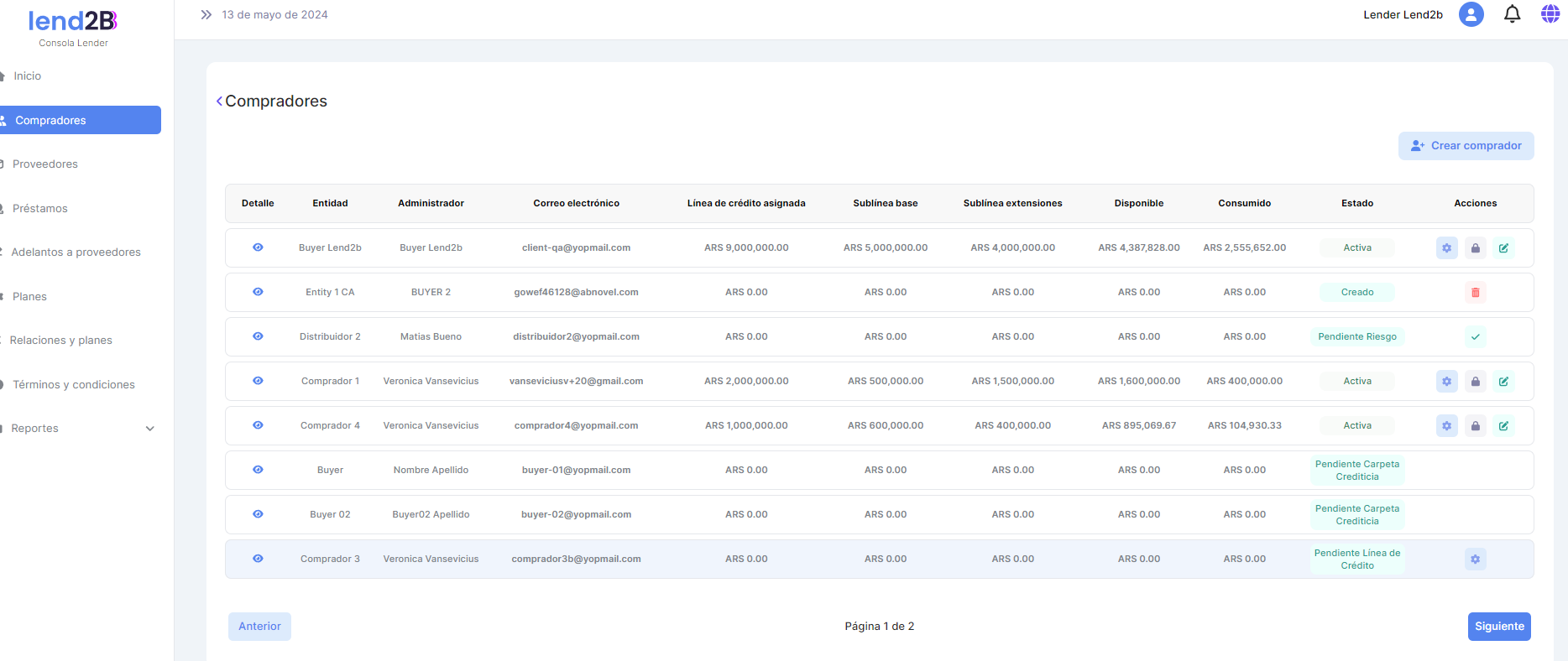Viewport: 1568px width, 661px height.
Task: Click the user profile avatar
Action: (x=1471, y=14)
